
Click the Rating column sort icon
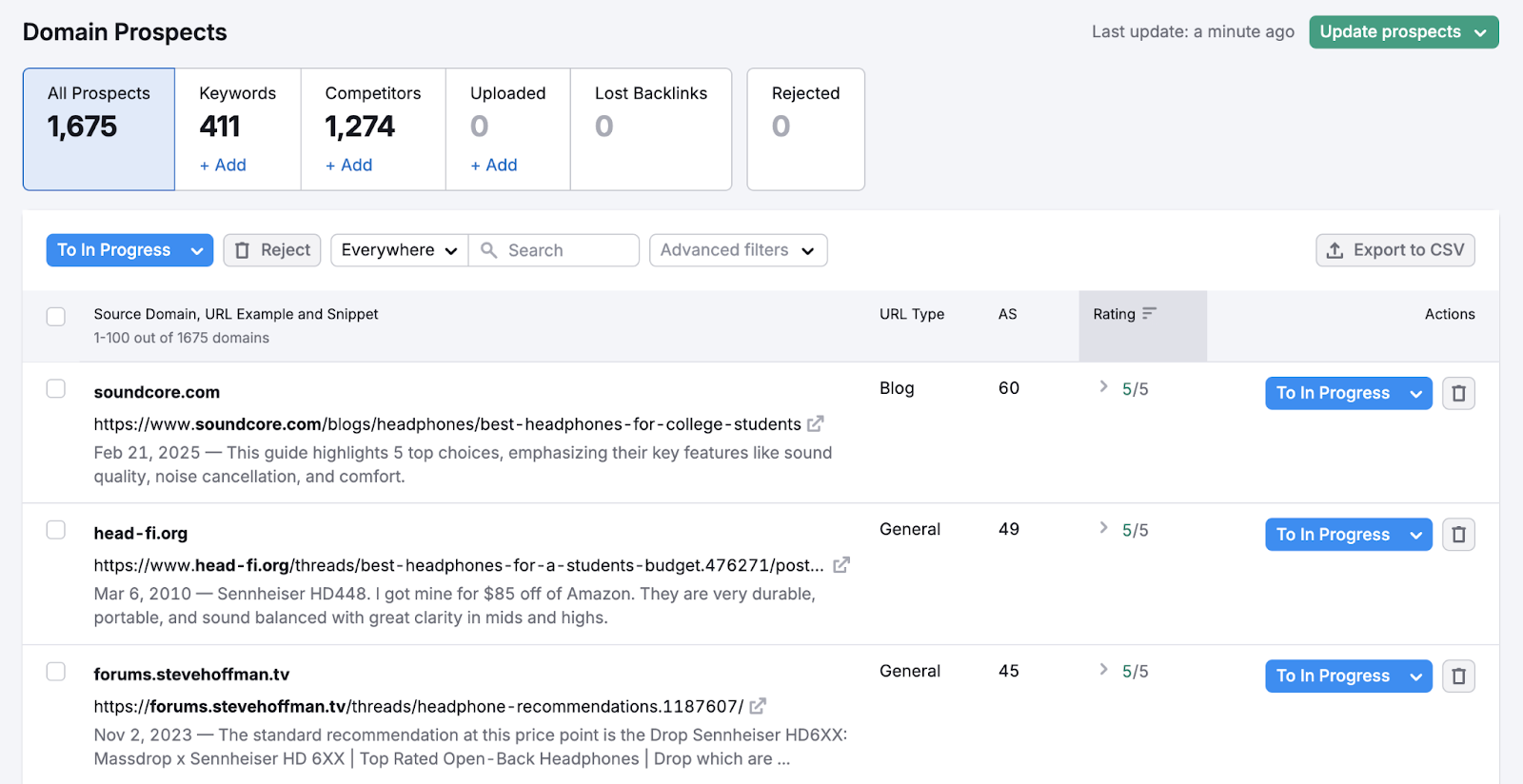click(1149, 314)
